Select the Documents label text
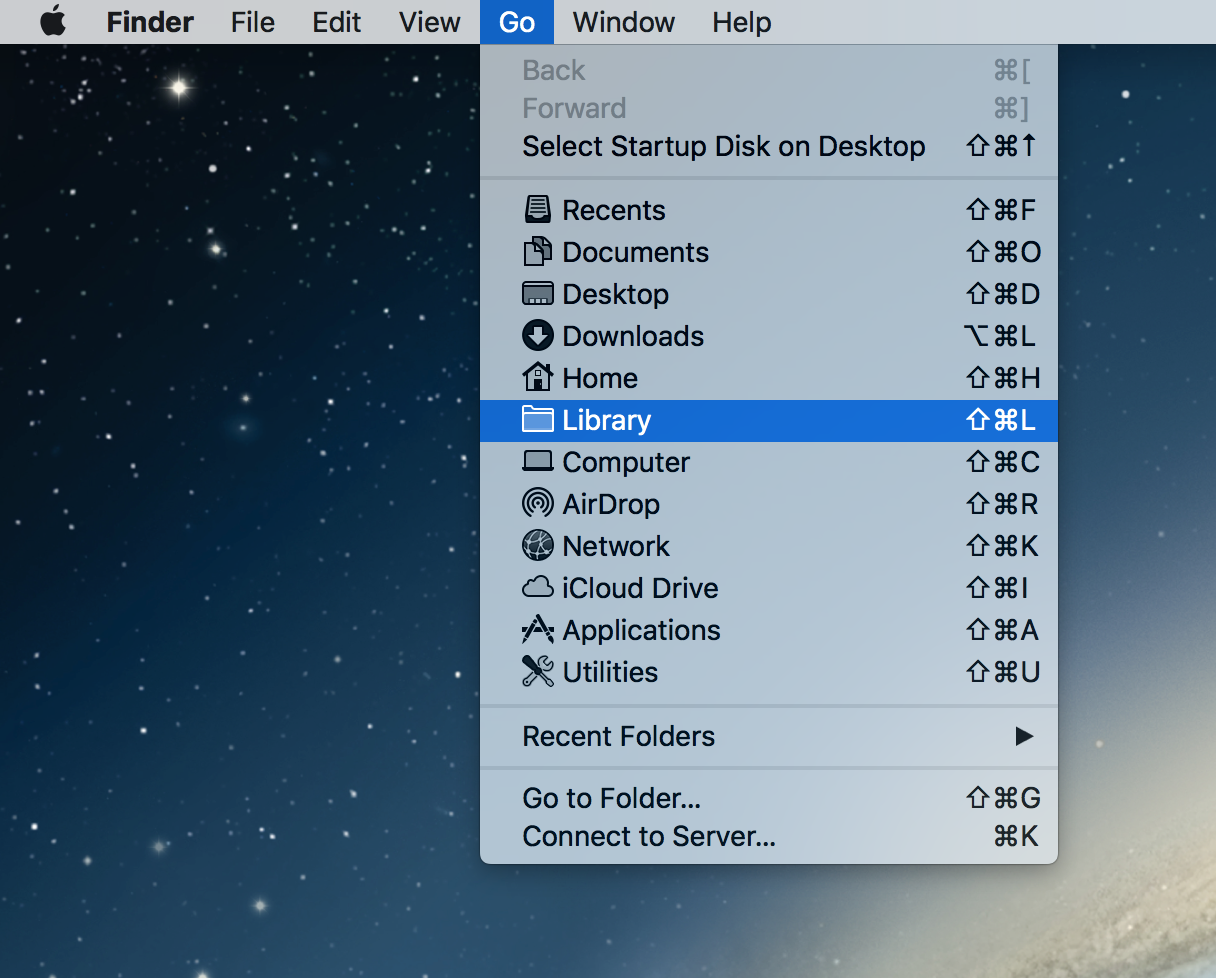Image resolution: width=1216 pixels, height=978 pixels. (x=636, y=252)
